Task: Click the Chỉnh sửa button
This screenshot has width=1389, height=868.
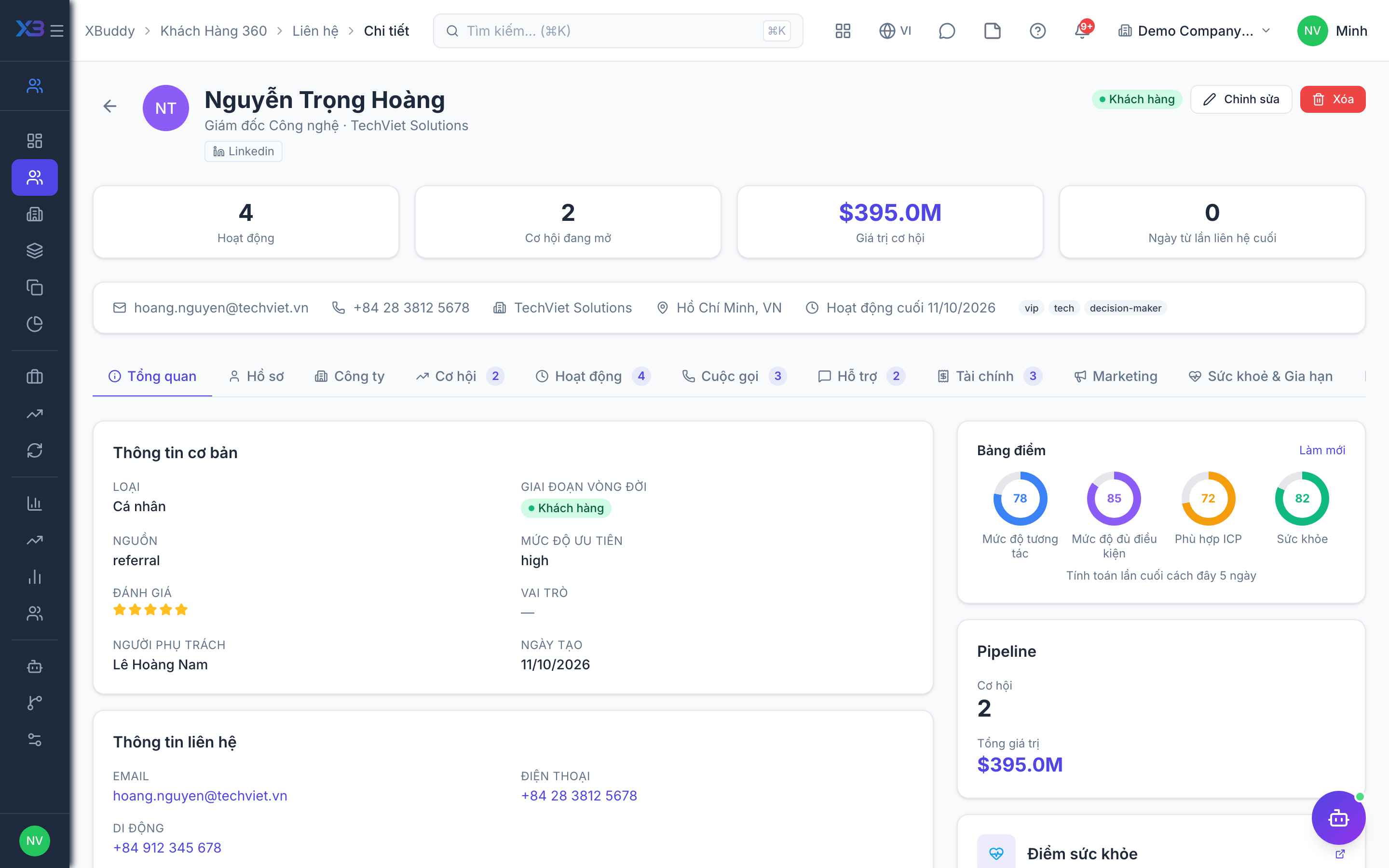Action: pos(1241,99)
